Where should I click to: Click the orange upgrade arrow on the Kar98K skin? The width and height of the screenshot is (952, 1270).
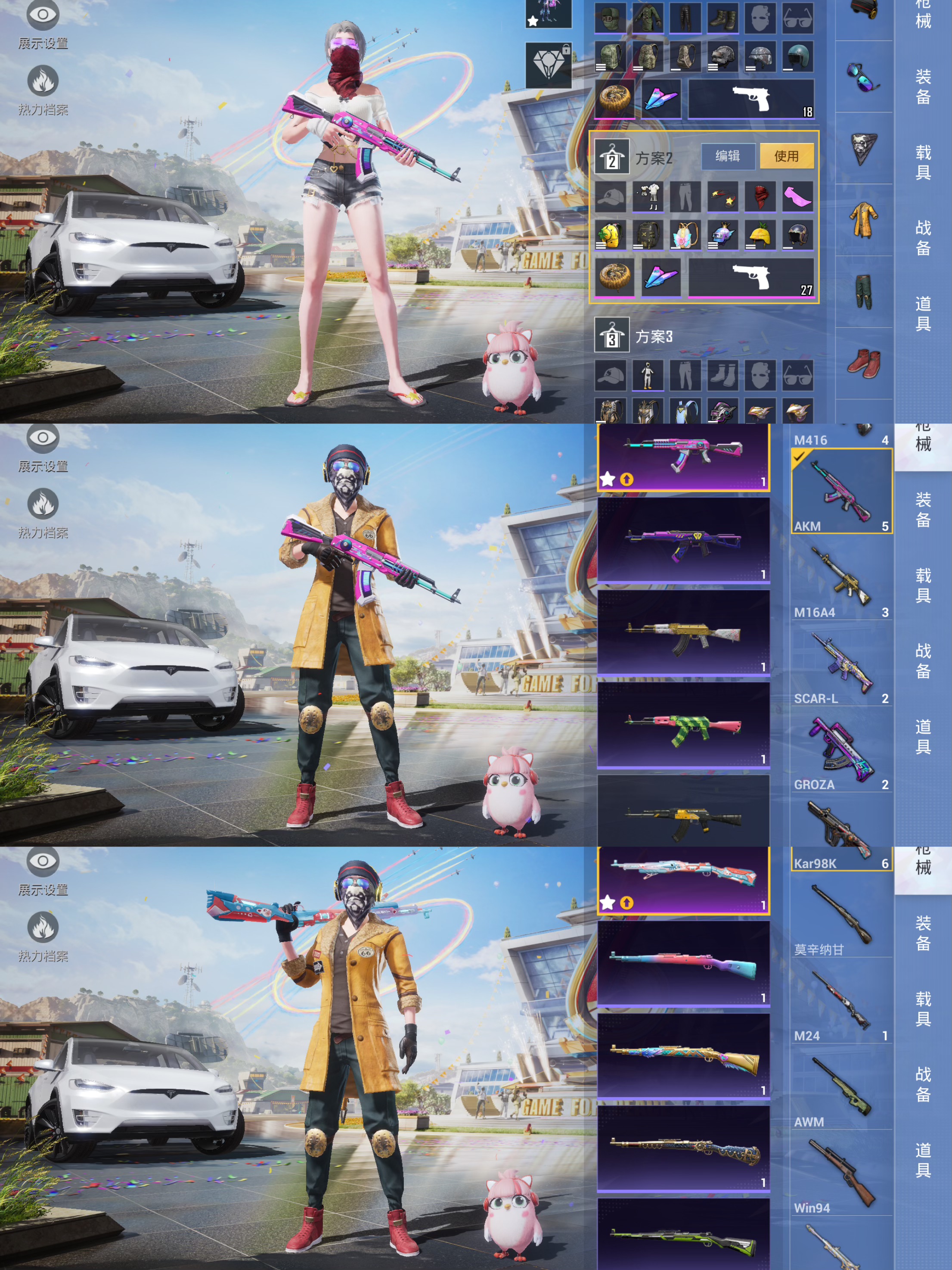626,903
